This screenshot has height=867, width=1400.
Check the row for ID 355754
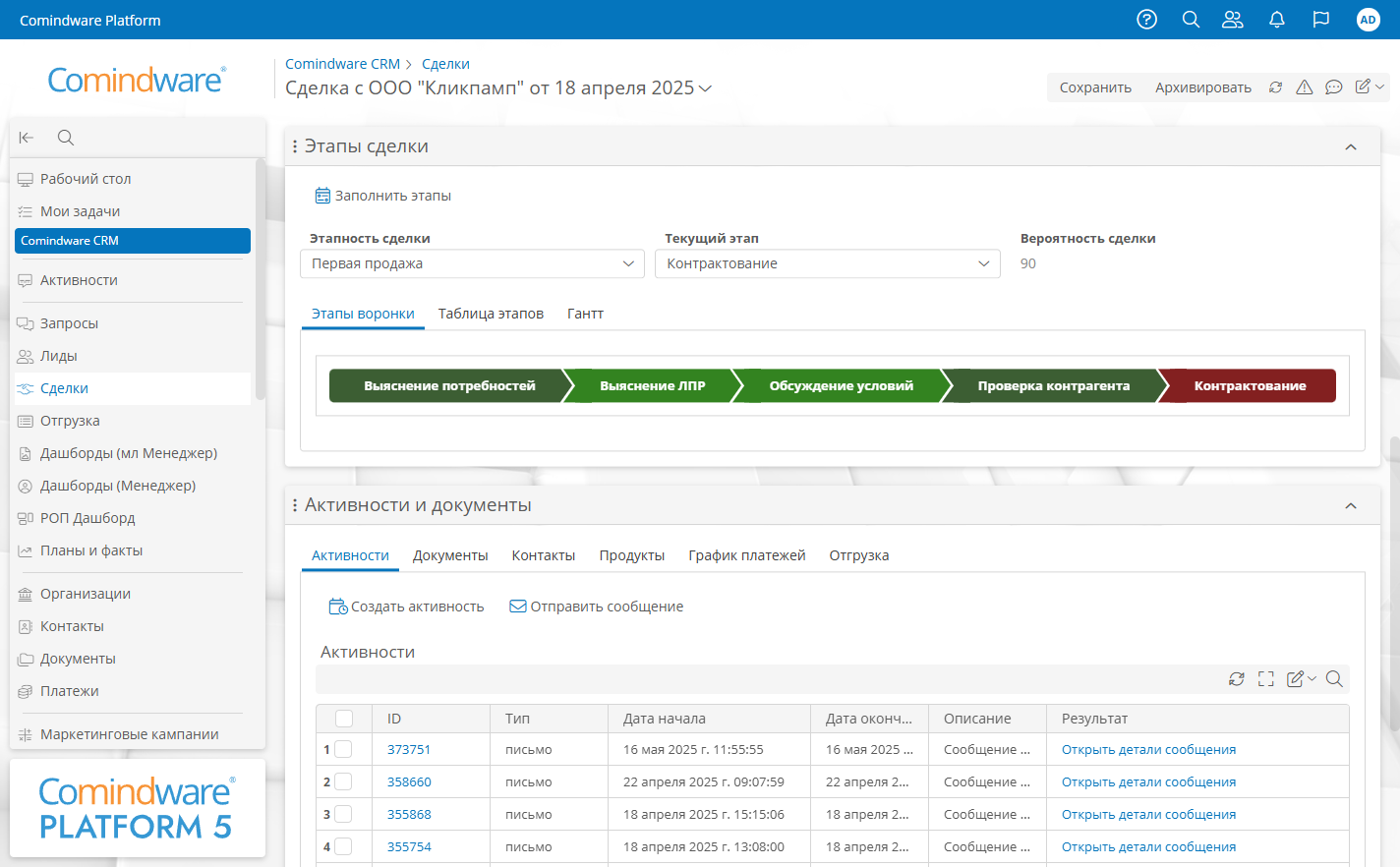[x=343, y=846]
